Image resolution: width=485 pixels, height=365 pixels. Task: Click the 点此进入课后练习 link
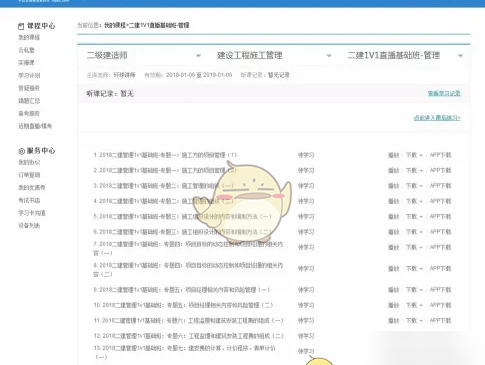(437, 118)
